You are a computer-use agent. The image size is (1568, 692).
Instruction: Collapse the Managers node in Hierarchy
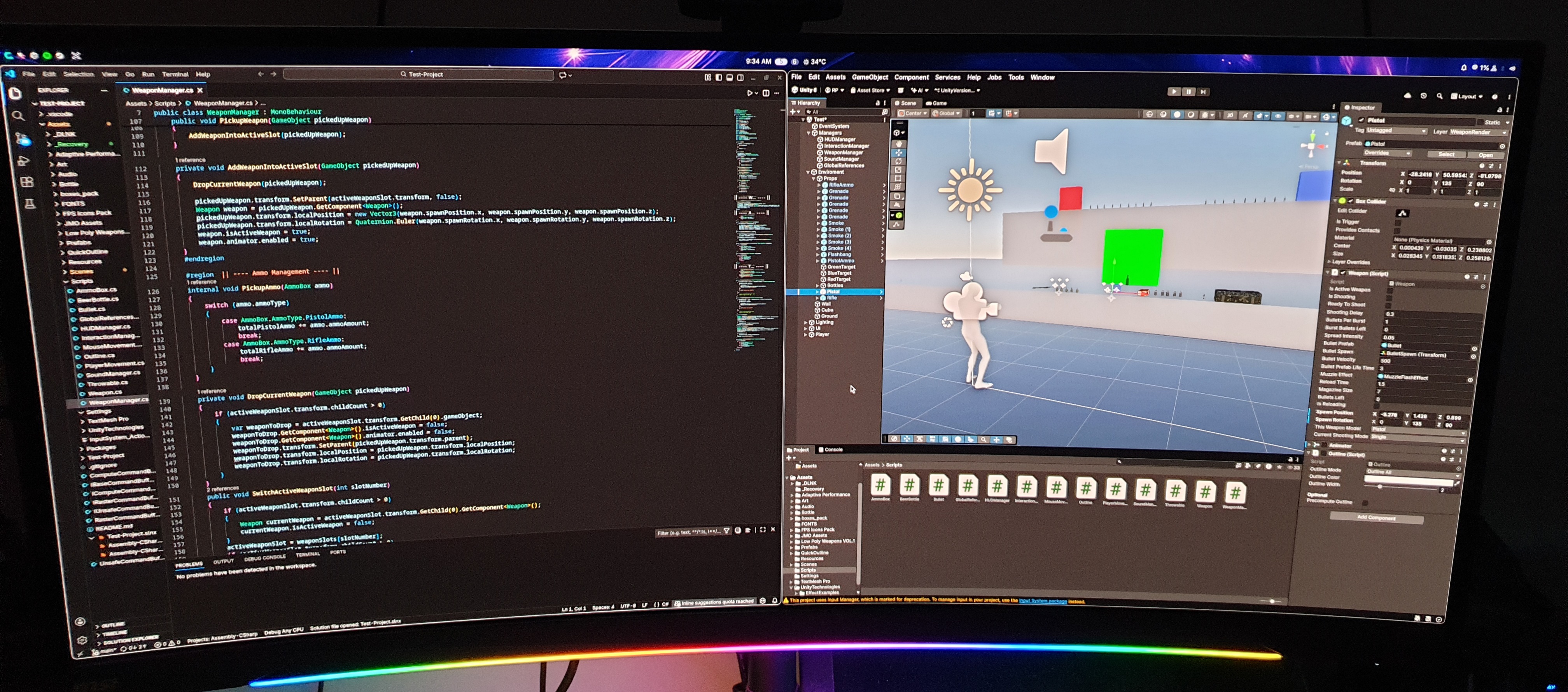tap(808, 133)
